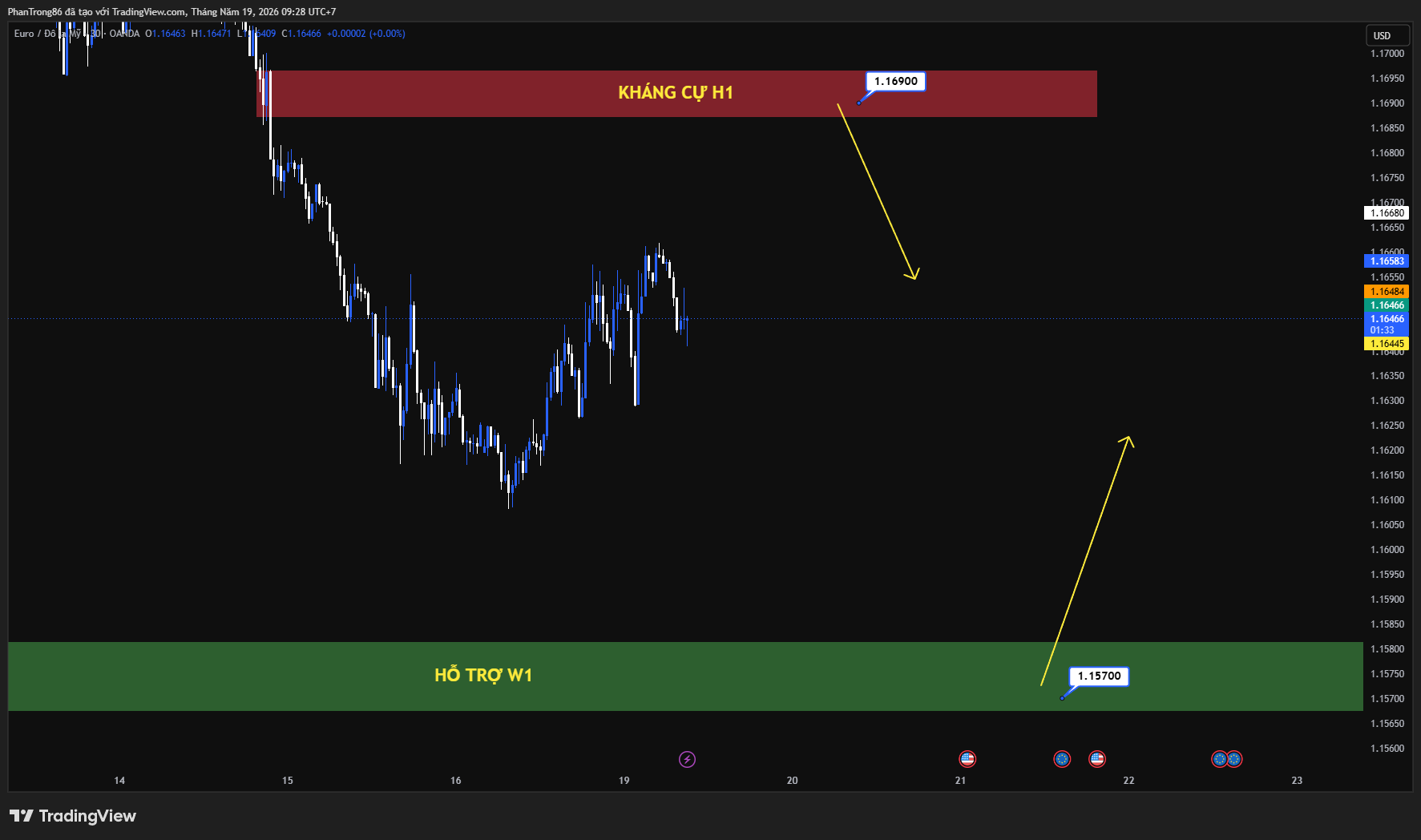Click date label 15 on time axis
Image resolution: width=1421 pixels, height=840 pixels.
pyautogui.click(x=288, y=781)
